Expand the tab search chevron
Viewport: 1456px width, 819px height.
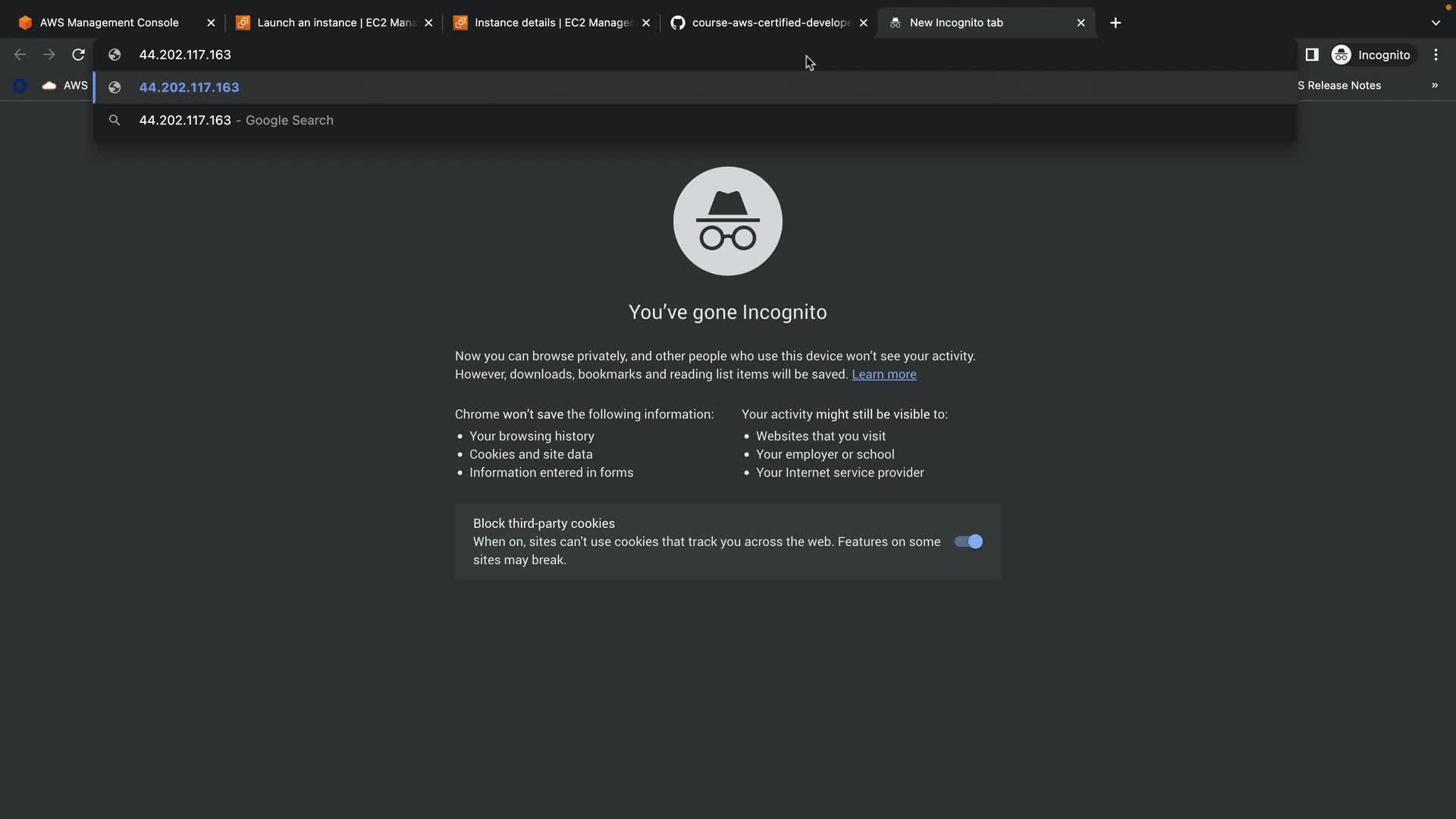tap(1436, 23)
